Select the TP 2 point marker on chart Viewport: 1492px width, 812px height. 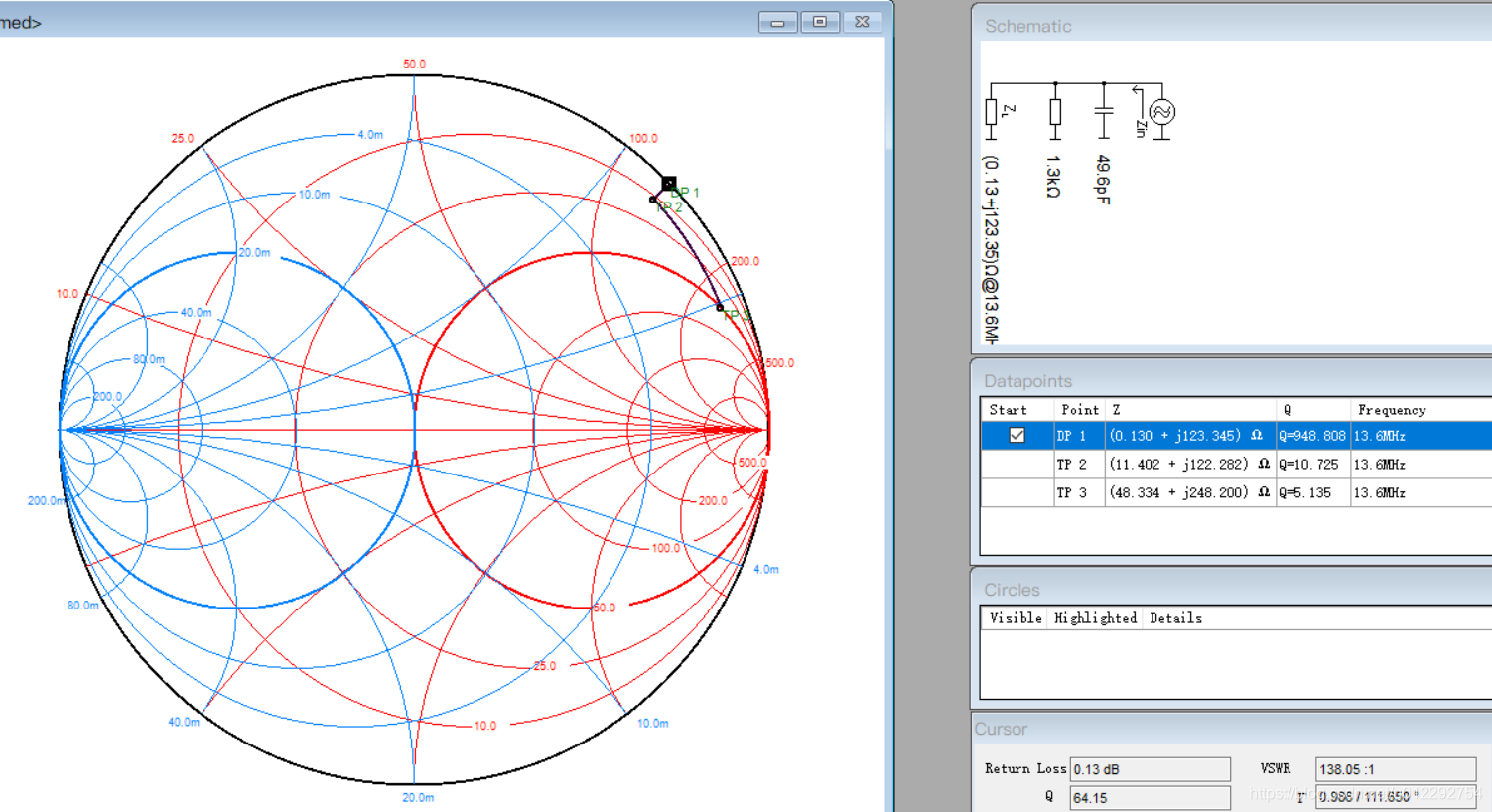click(x=652, y=200)
